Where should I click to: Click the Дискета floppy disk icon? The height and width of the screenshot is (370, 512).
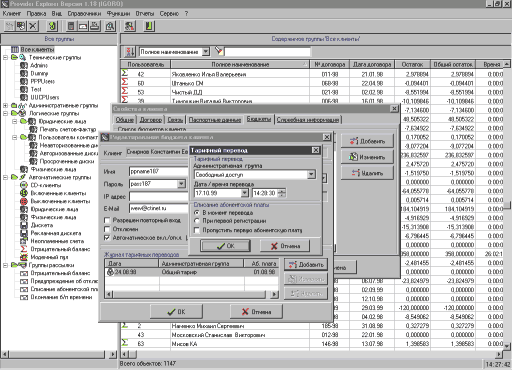click(24, 225)
